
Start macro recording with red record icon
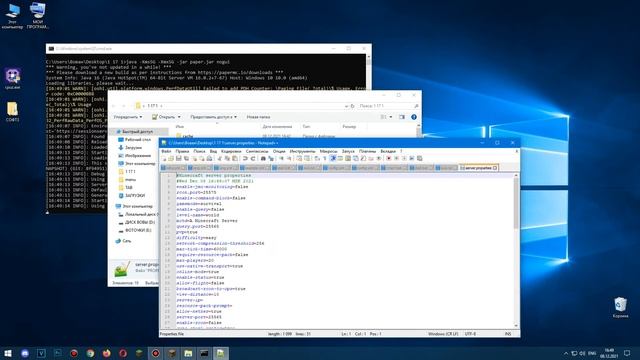(x=389, y=158)
